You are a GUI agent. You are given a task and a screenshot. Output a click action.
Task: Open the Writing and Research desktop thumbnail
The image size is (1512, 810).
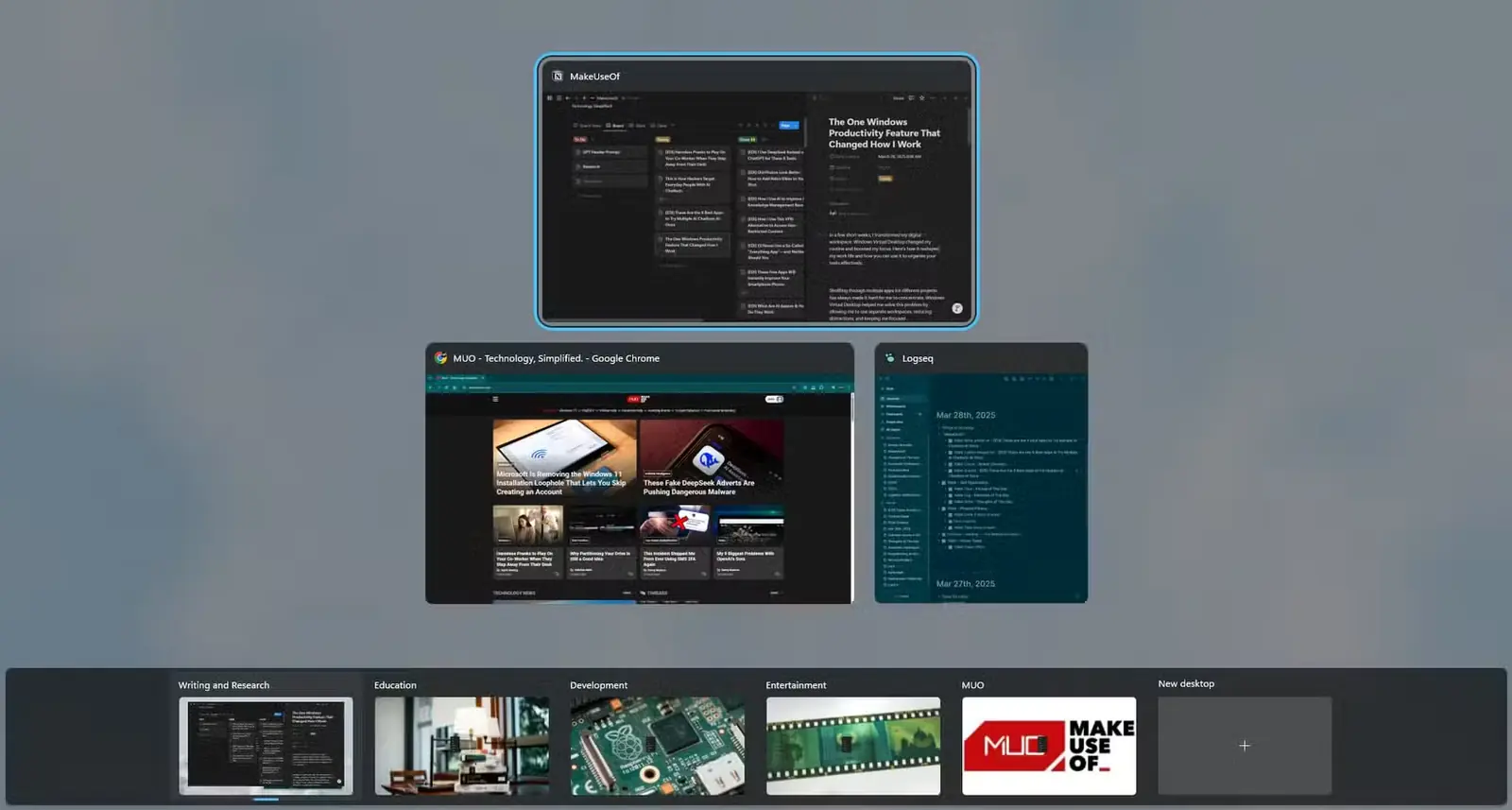[x=266, y=746]
